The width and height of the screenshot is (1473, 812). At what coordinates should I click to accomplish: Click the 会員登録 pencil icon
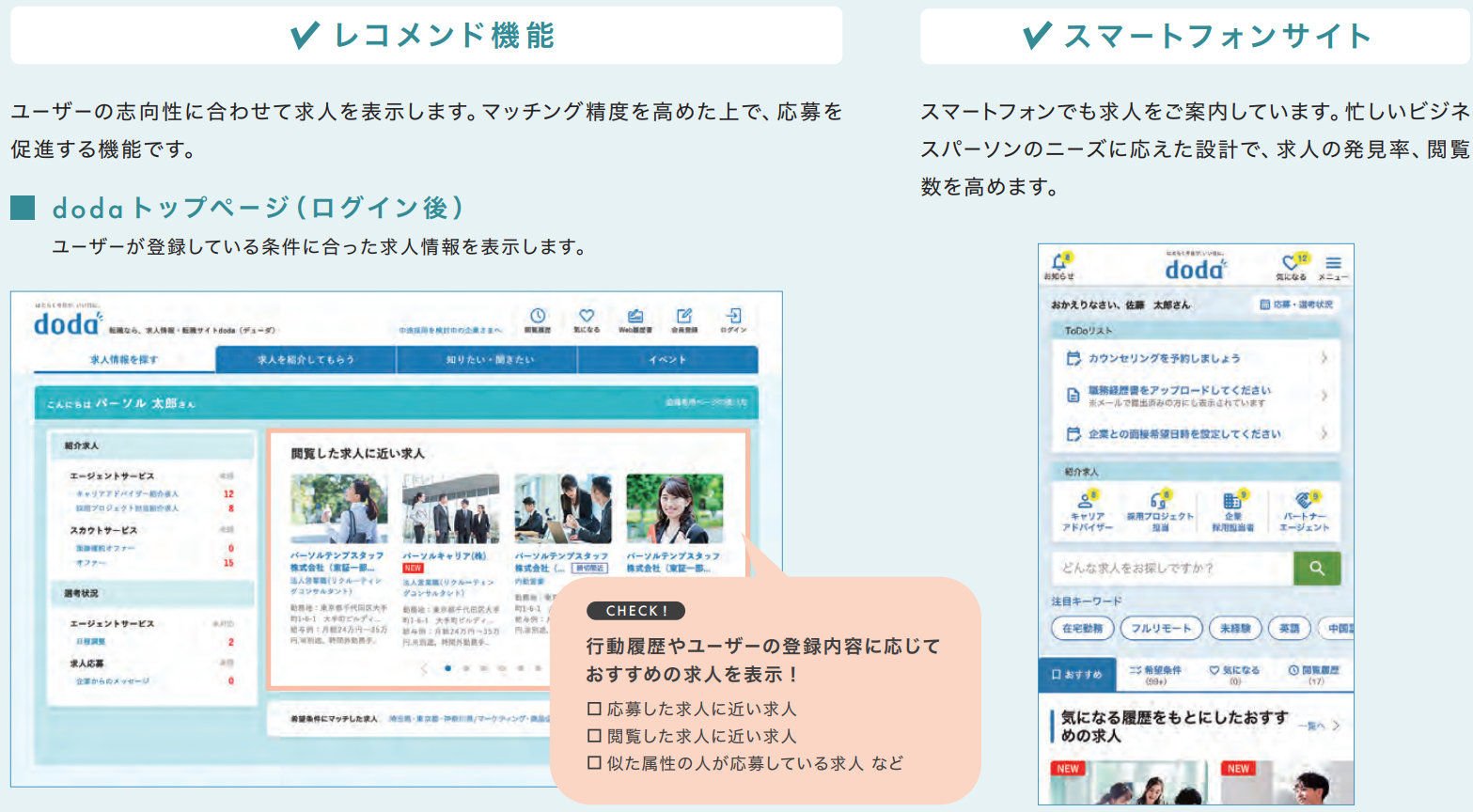684,317
